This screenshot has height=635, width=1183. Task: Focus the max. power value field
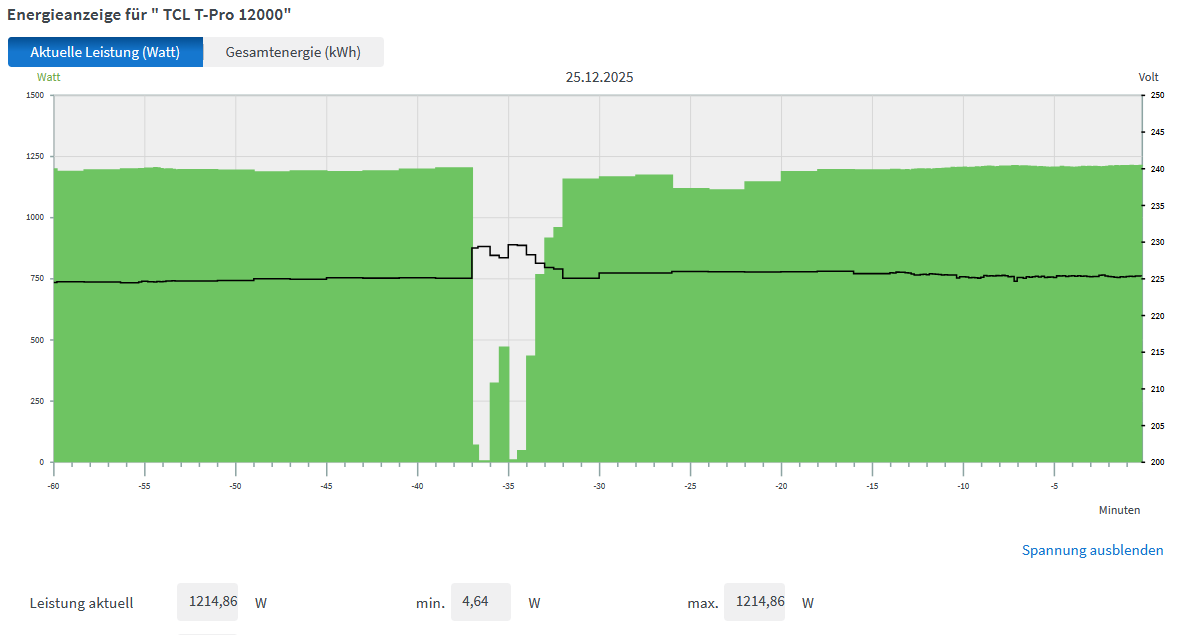[x=754, y=602]
